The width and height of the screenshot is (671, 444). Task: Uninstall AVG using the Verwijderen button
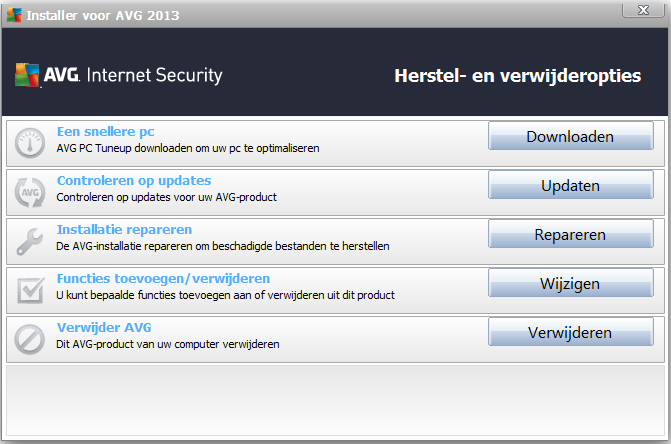570,332
